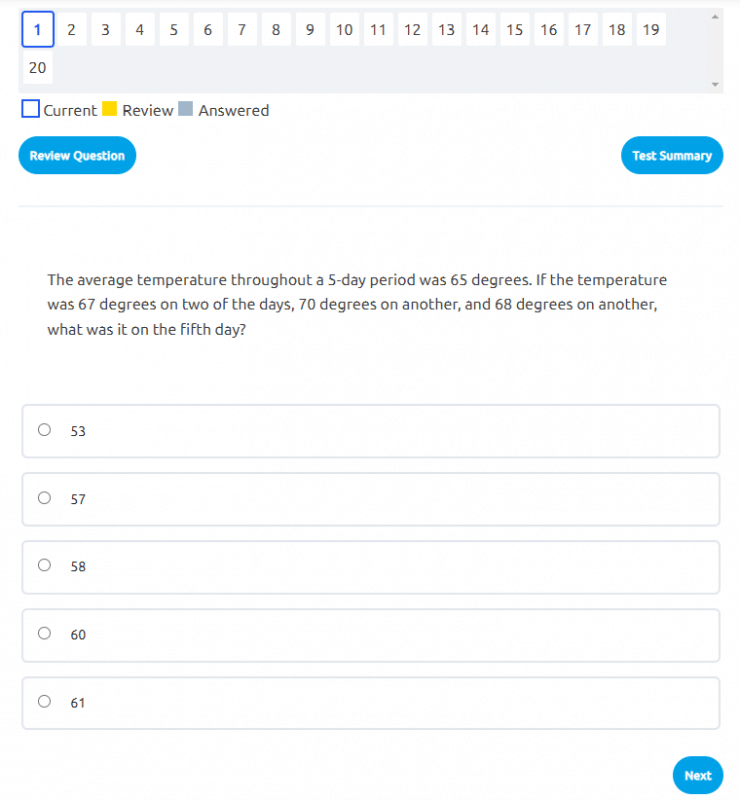The width and height of the screenshot is (740, 800).
Task: Go to the Next question
Action: click(697, 775)
